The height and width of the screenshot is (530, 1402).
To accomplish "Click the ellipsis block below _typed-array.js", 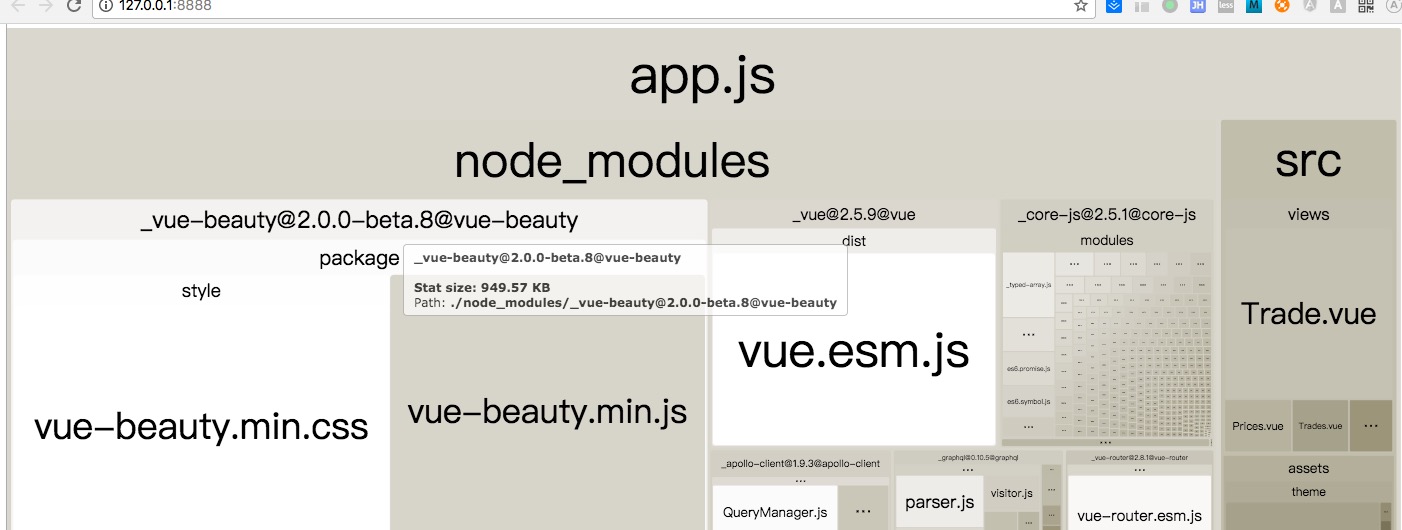I will 1028,334.
